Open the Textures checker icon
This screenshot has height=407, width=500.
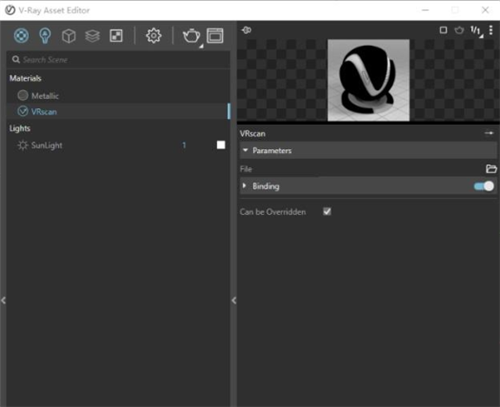[x=116, y=36]
